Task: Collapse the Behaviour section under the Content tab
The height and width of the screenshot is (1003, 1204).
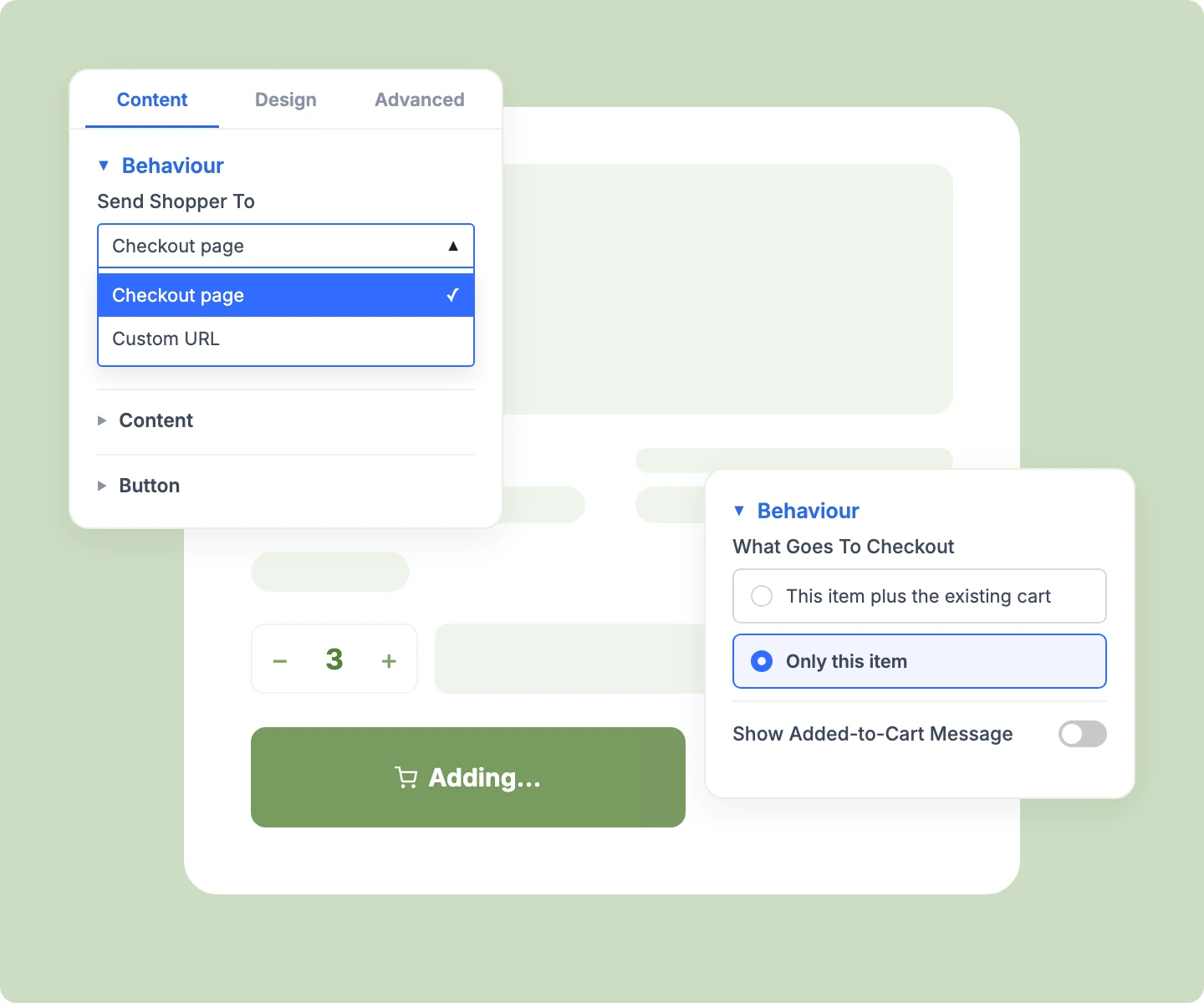Action: pyautogui.click(x=161, y=165)
